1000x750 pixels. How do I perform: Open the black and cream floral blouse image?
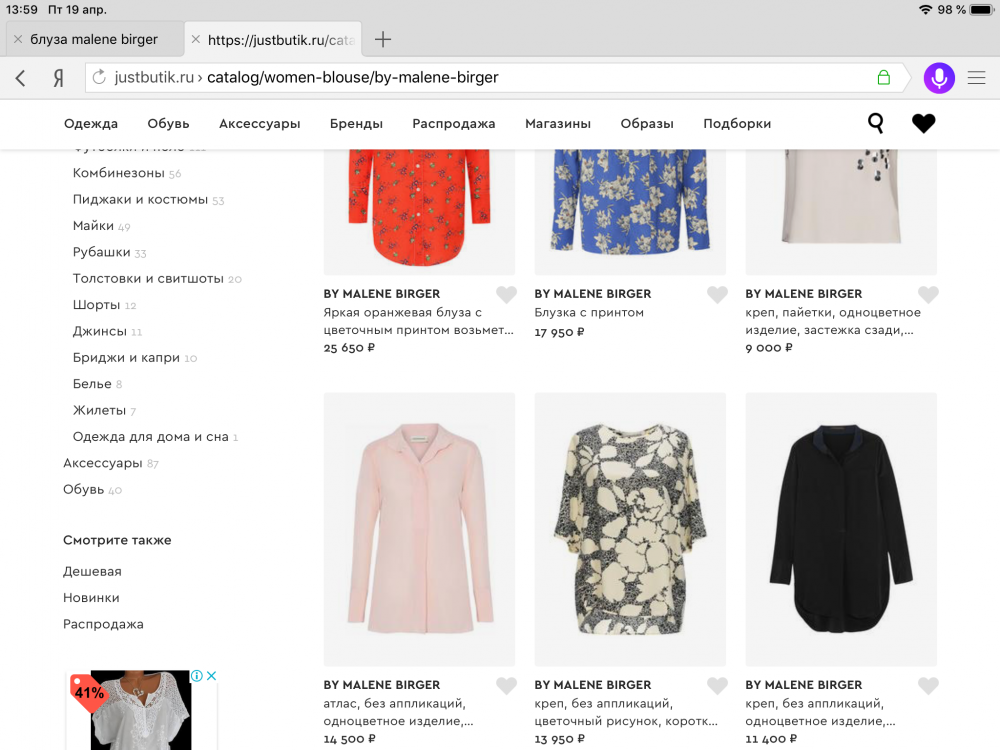tap(630, 529)
